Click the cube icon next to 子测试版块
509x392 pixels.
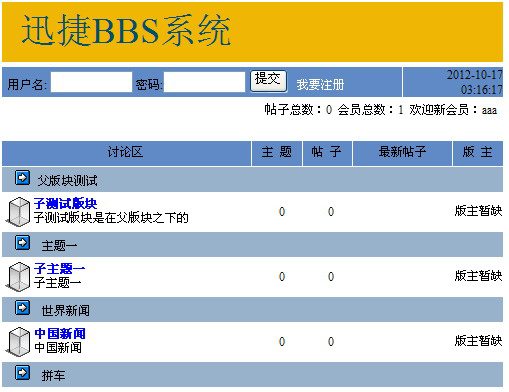19,212
